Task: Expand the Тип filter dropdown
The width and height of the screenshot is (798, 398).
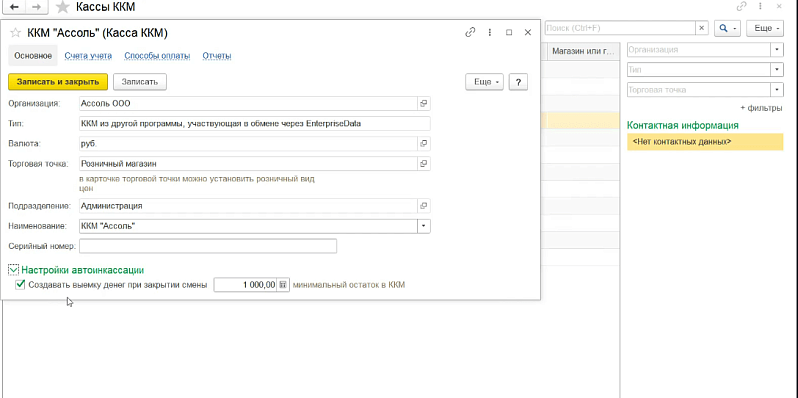Action: [x=777, y=69]
